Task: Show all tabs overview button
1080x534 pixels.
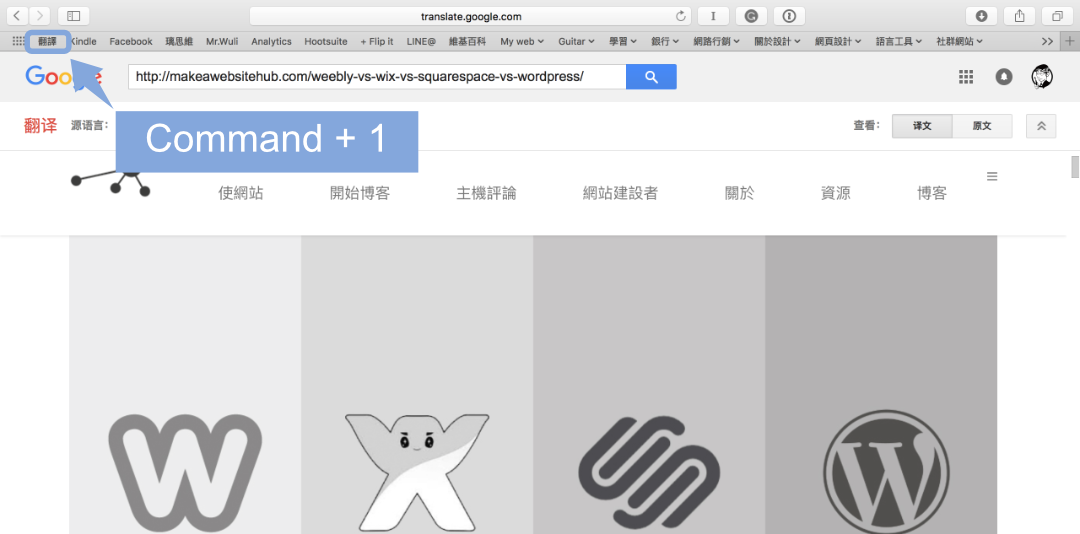Action: [x=1057, y=16]
